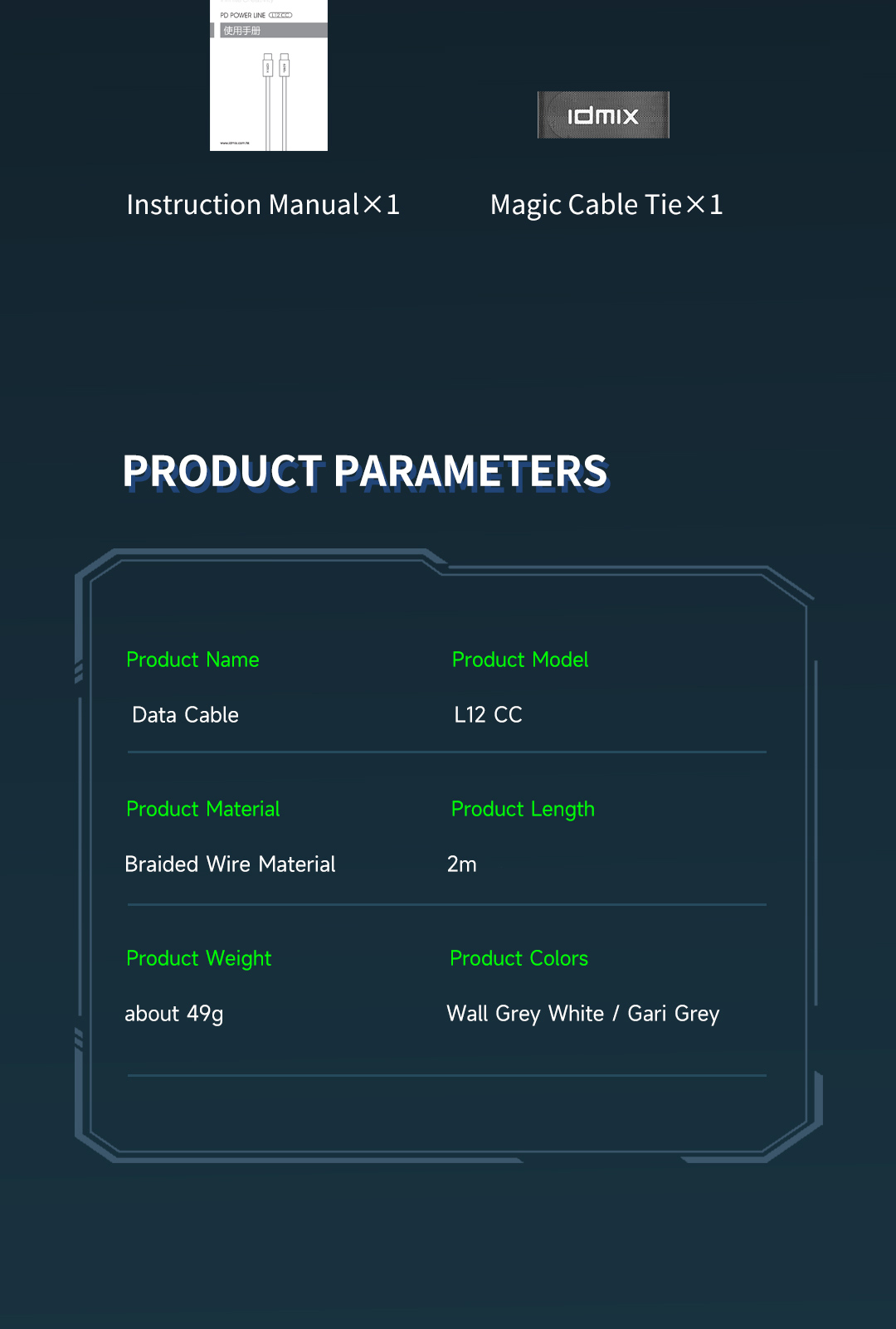Click the instruction manual thumbnail image
Viewport: 896px width, 1329px height.
(269, 75)
